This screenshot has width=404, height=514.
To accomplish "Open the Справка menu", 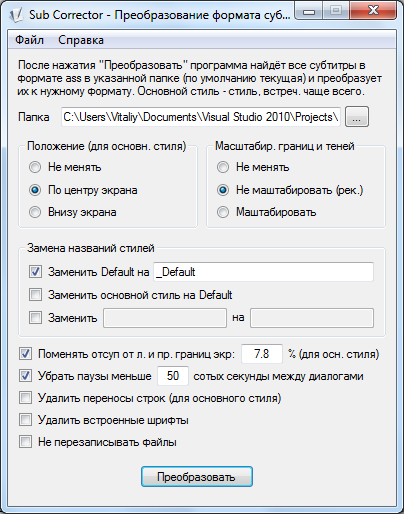I will point(81,40).
